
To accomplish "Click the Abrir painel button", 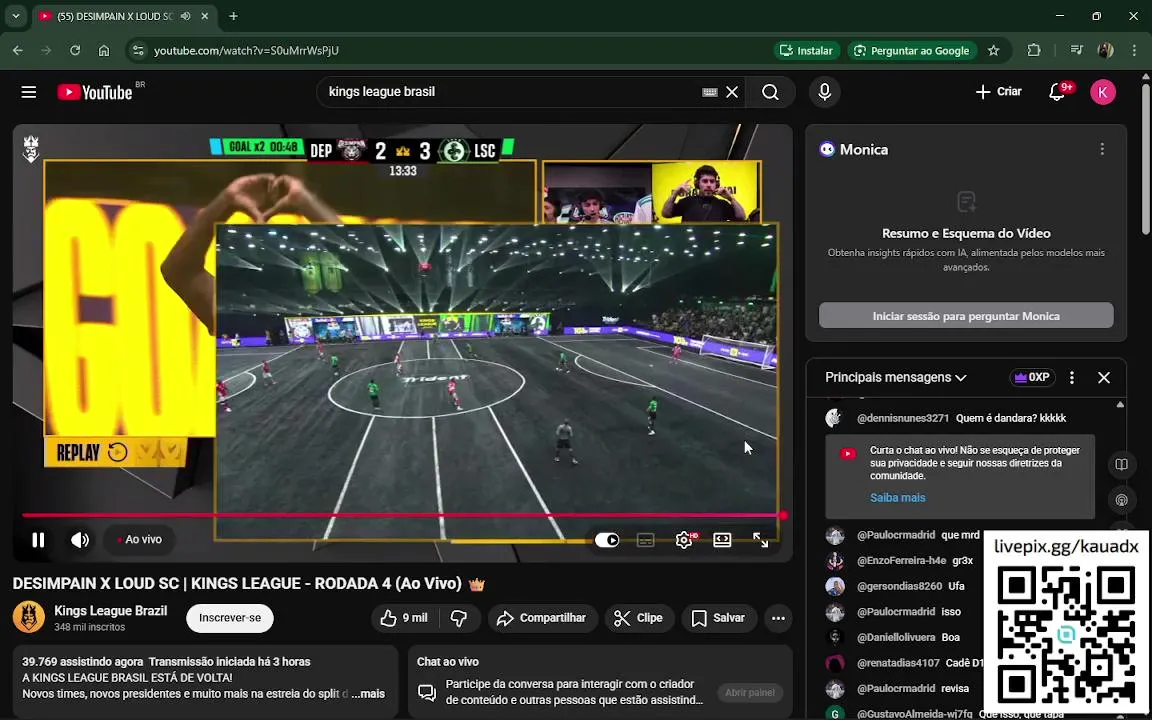I will coord(749,692).
